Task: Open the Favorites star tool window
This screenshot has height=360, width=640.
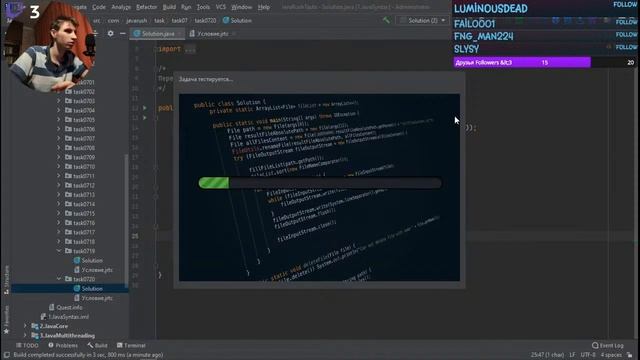Action: point(6,320)
